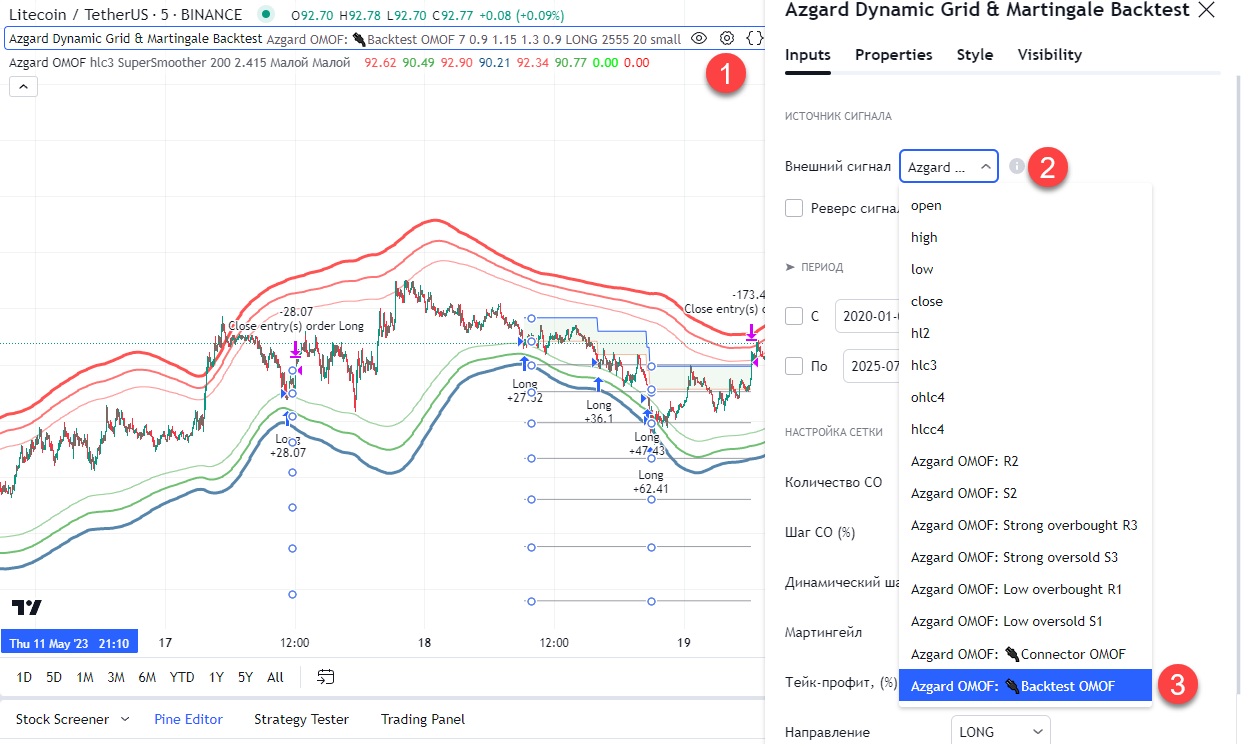Screen dimensions: 1241x744
Task: Select hl2 from source list
Action: coord(1026,333)
